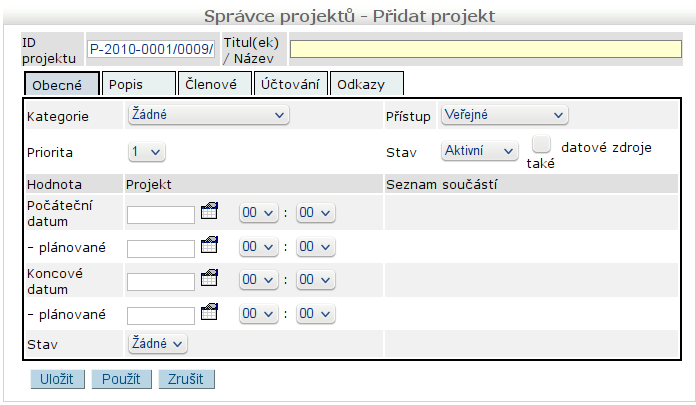Open the bottom Stav dropdown showing Žádné
This screenshot has width=696, height=405.
click(x=157, y=343)
